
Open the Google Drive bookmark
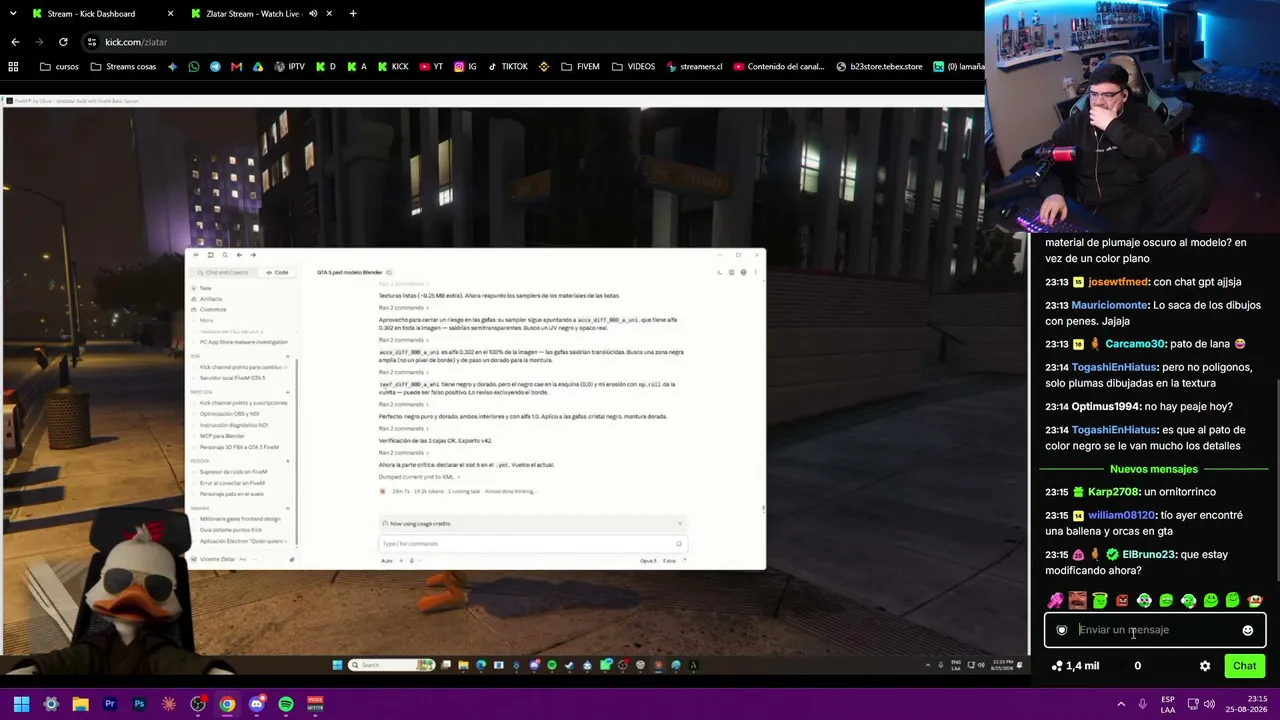pos(258,67)
